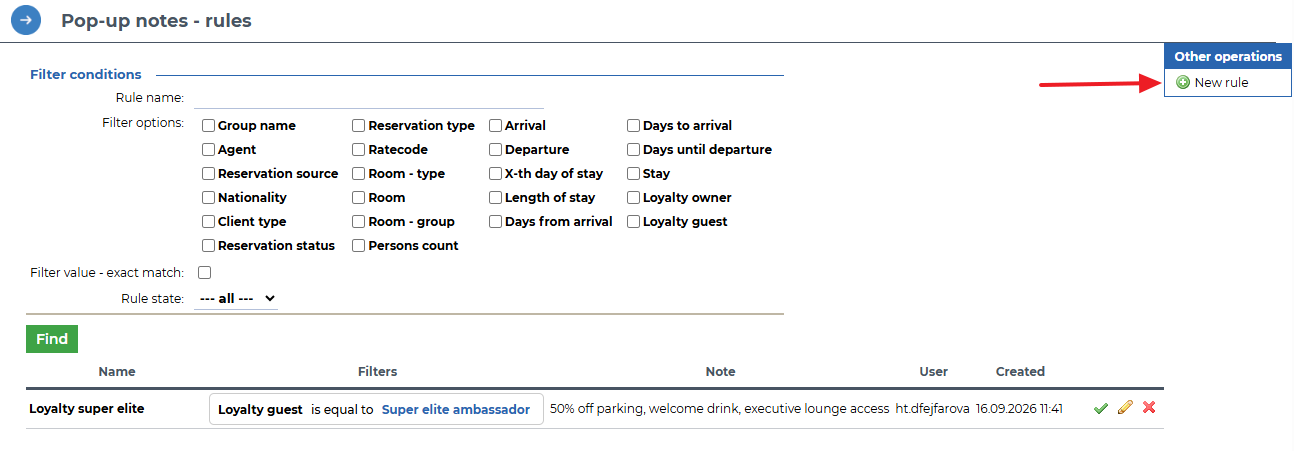Edit Loyalty super elite with pencil icon
The width and height of the screenshot is (1294, 451).
(x=1125, y=408)
